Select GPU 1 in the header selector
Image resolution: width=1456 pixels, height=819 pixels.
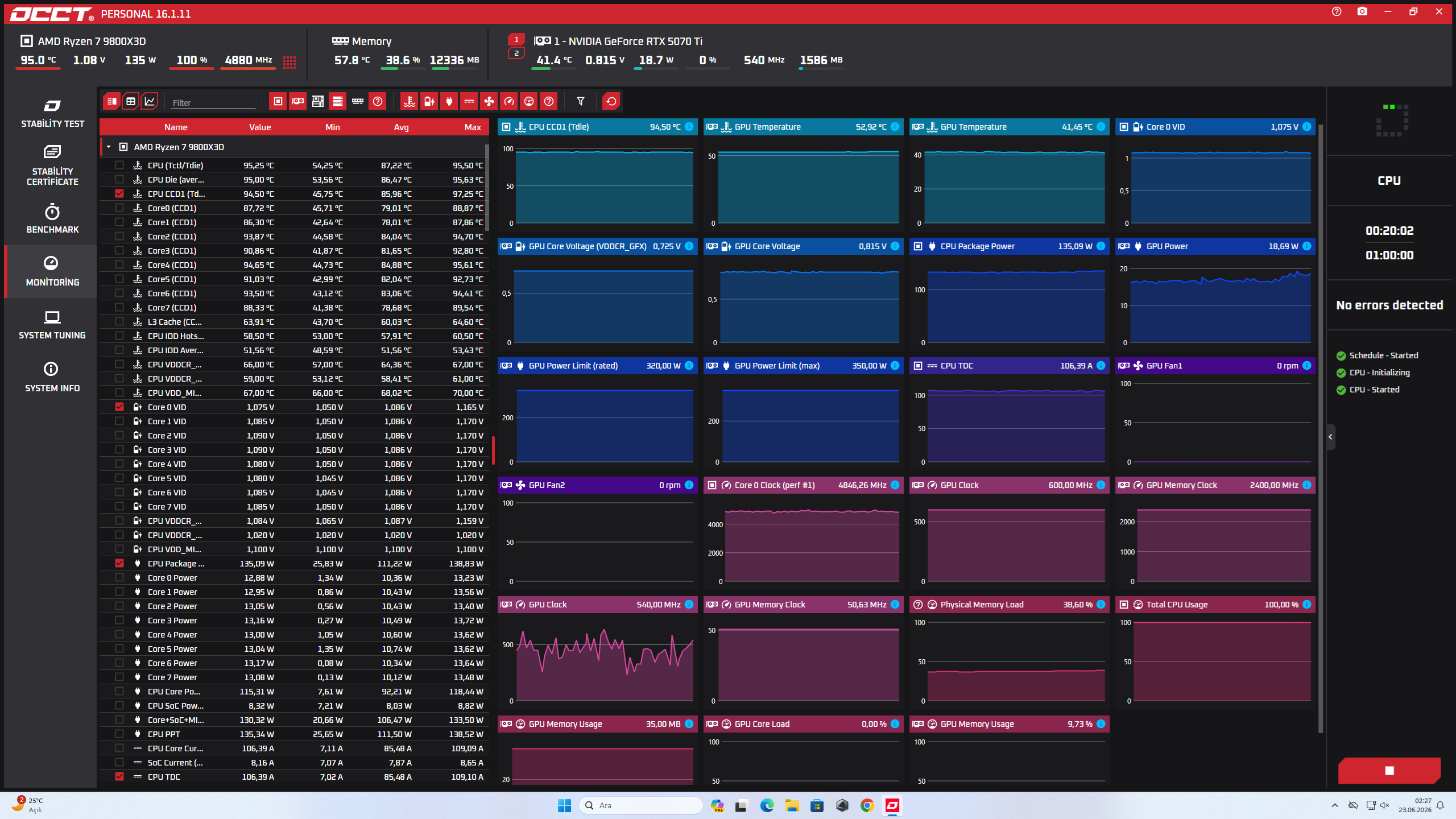tap(516, 40)
